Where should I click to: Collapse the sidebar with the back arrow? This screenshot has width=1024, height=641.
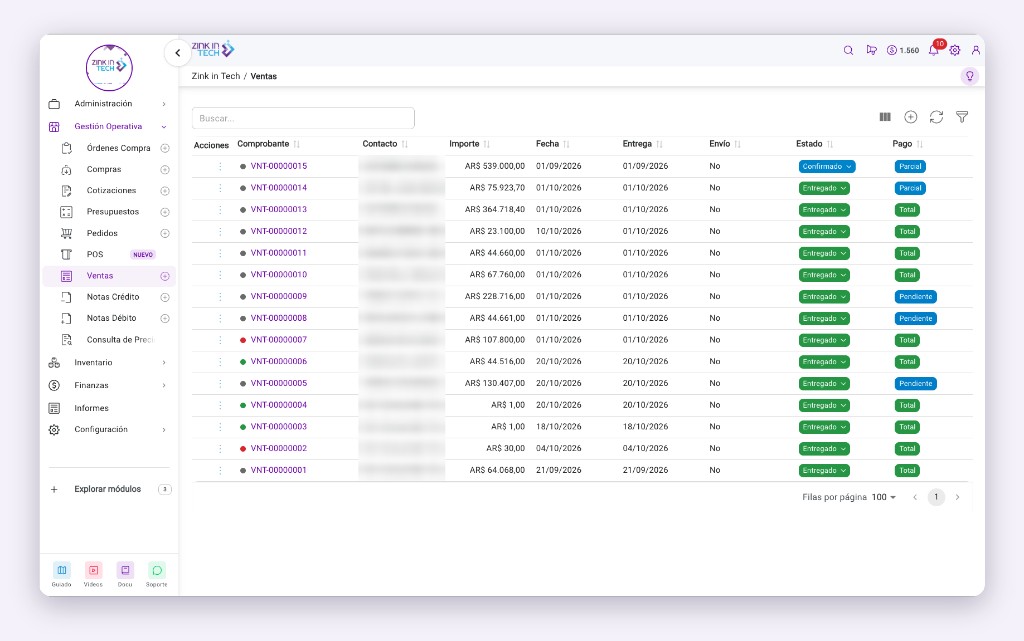pyautogui.click(x=177, y=53)
